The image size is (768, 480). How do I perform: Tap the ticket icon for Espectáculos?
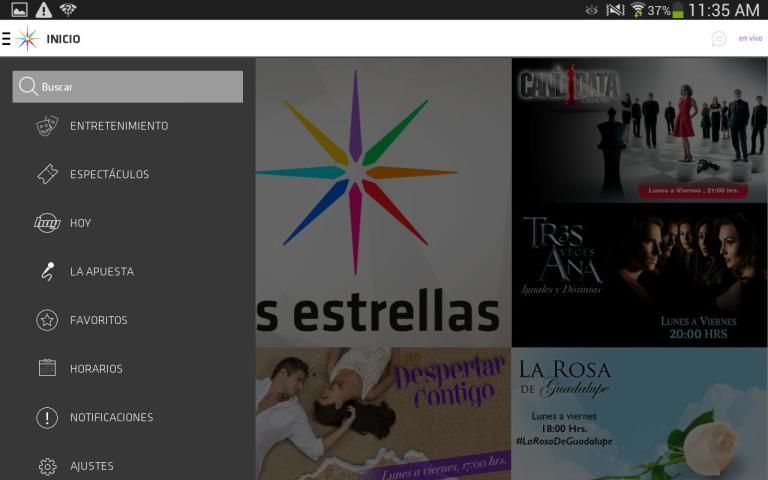pos(47,174)
